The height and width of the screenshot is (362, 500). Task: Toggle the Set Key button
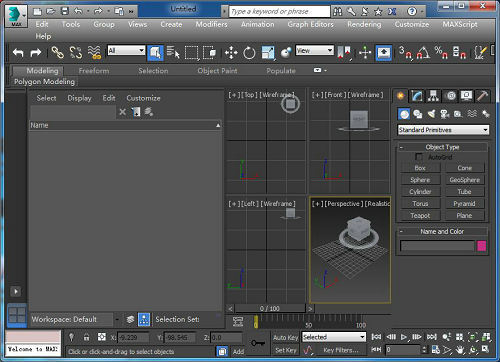pyautogui.click(x=286, y=350)
